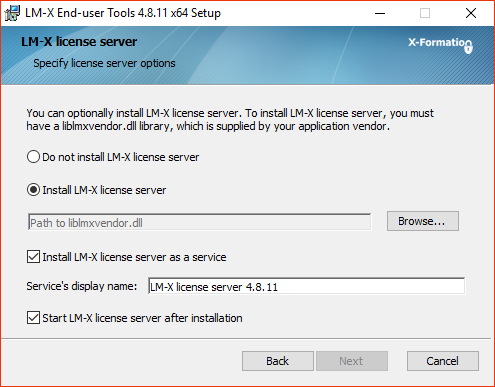Minimize the Setup window
The width and height of the screenshot is (495, 387).
pos(380,13)
